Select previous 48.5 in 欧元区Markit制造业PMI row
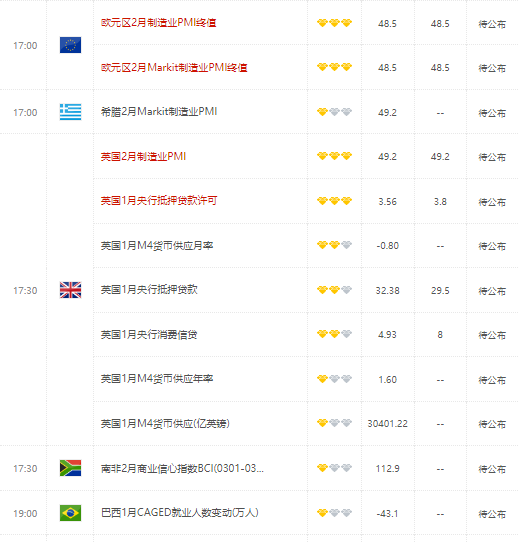Viewport: 518px width, 542px height. click(387, 68)
